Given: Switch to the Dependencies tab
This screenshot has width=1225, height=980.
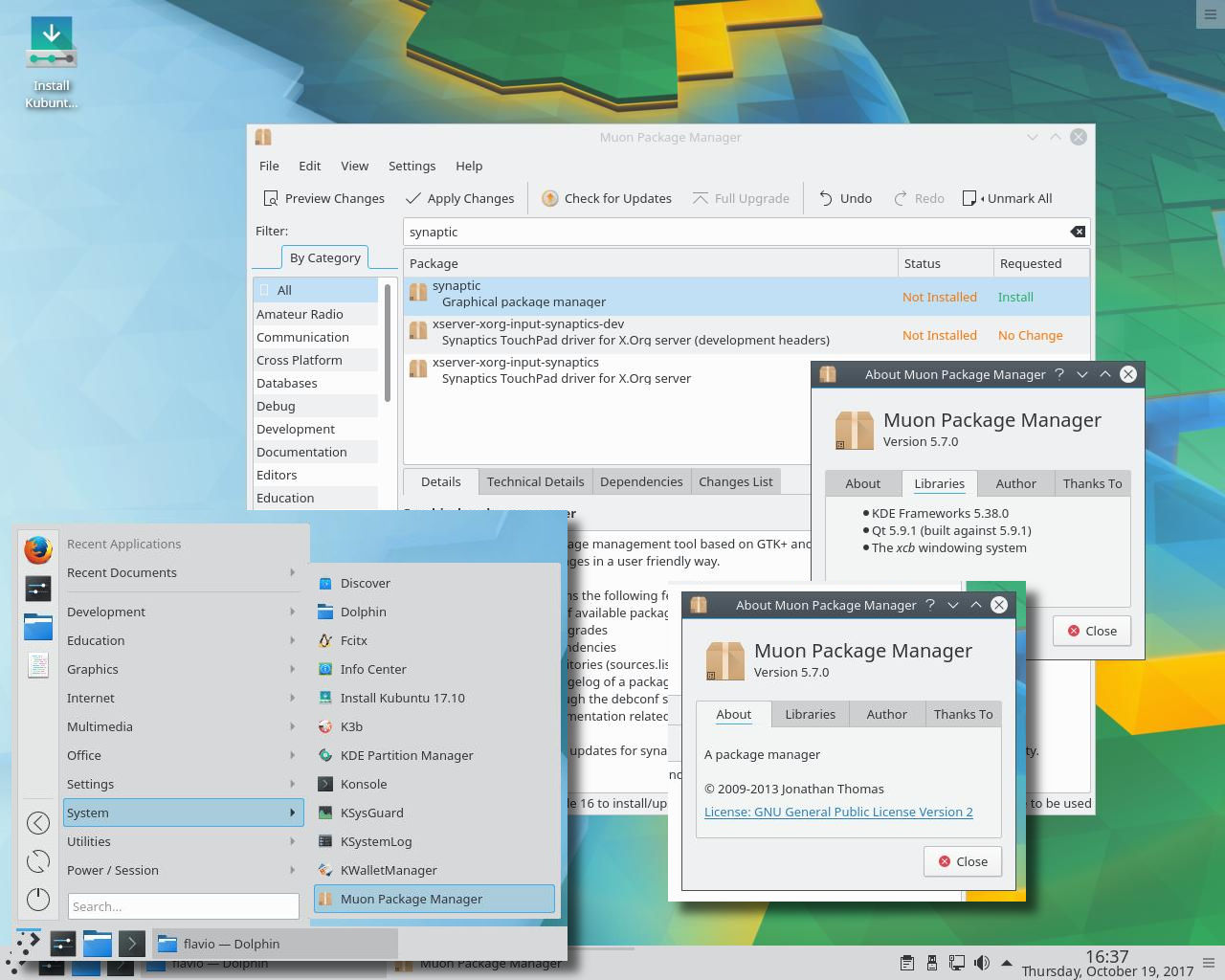Looking at the screenshot, I should point(641,481).
